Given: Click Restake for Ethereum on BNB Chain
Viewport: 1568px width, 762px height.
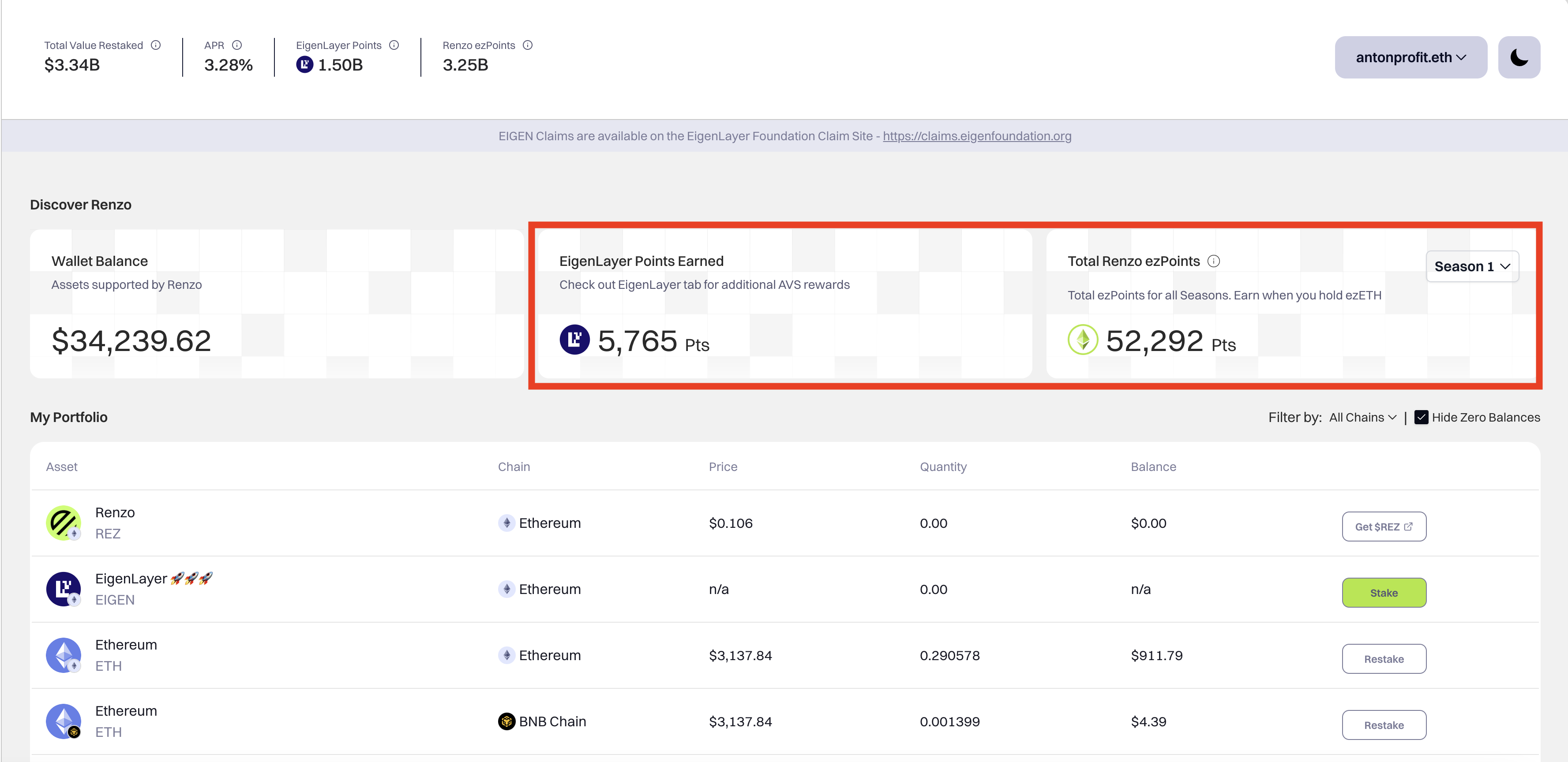Looking at the screenshot, I should 1383,725.
